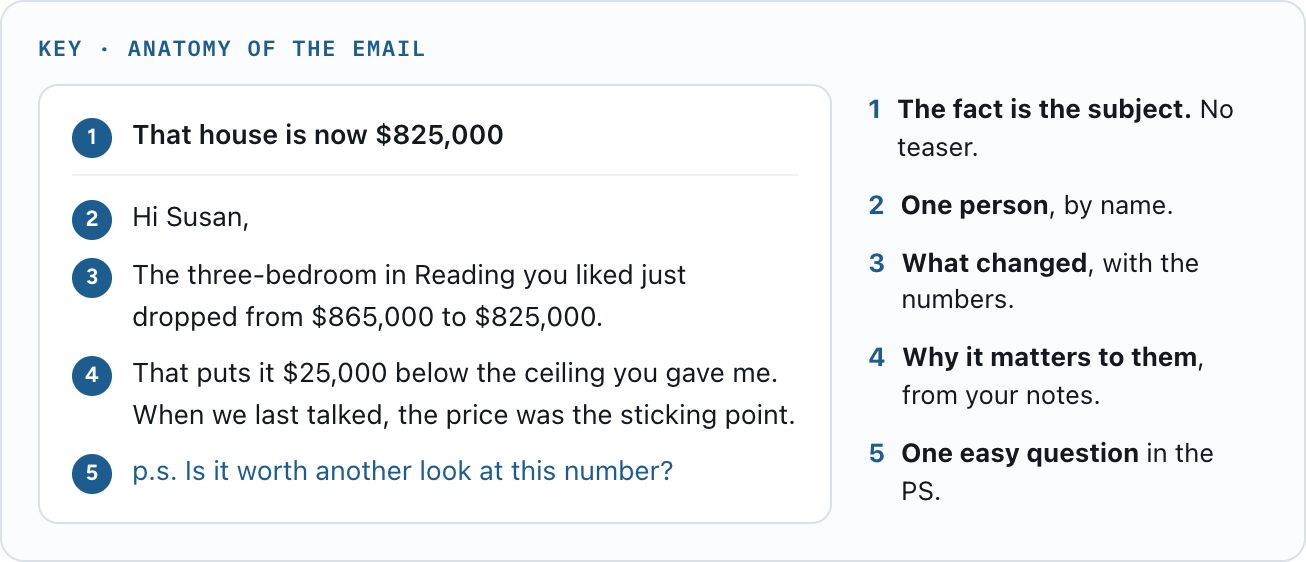Click the bold What changed label
The width and height of the screenshot is (1306, 562).
pos(994,264)
